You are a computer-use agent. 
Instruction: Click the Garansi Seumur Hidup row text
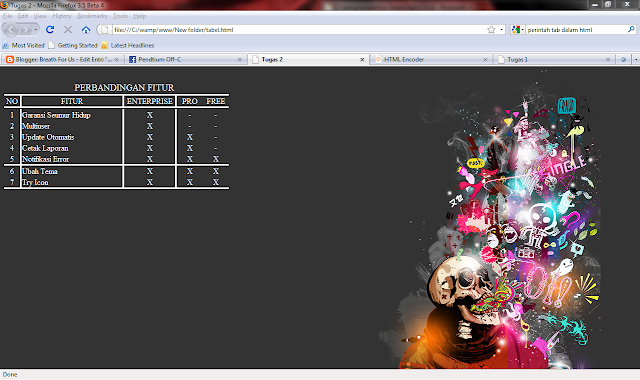pos(56,115)
